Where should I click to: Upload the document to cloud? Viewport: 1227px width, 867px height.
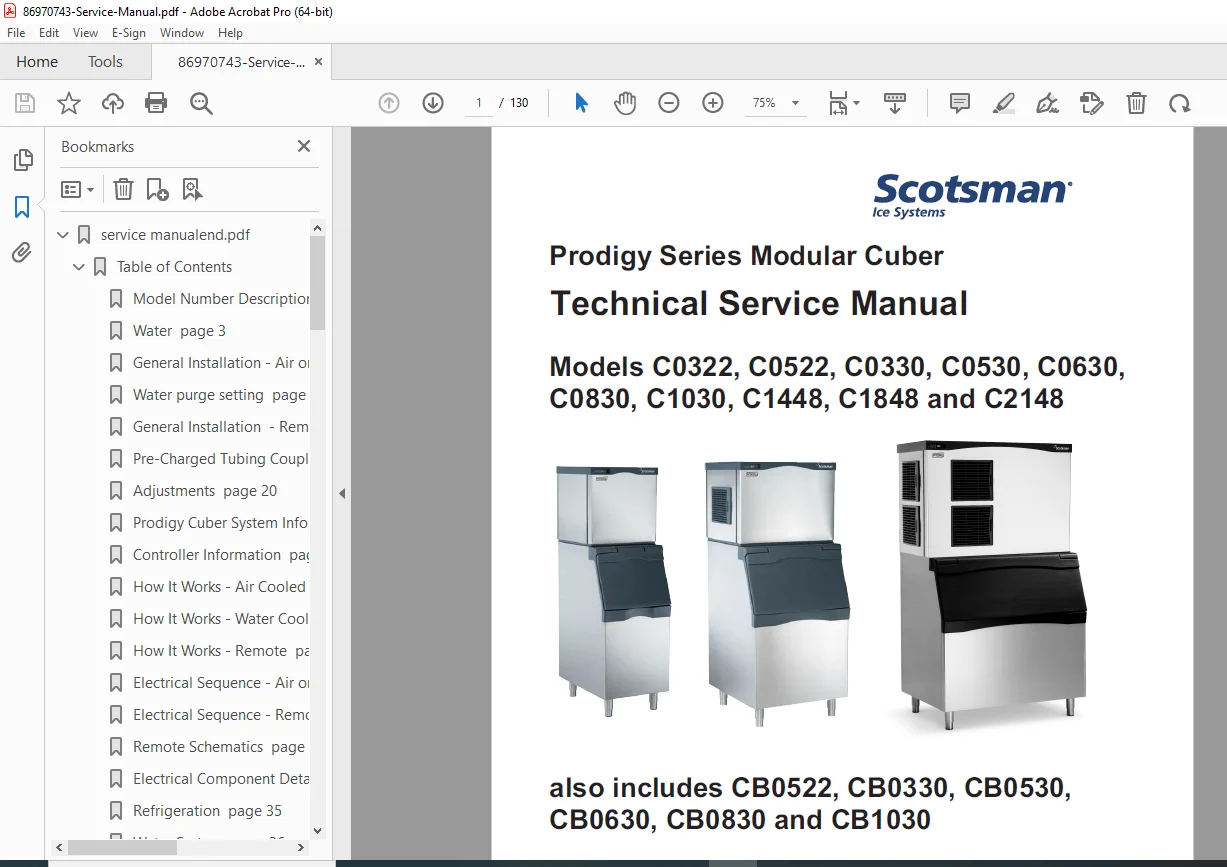click(113, 103)
